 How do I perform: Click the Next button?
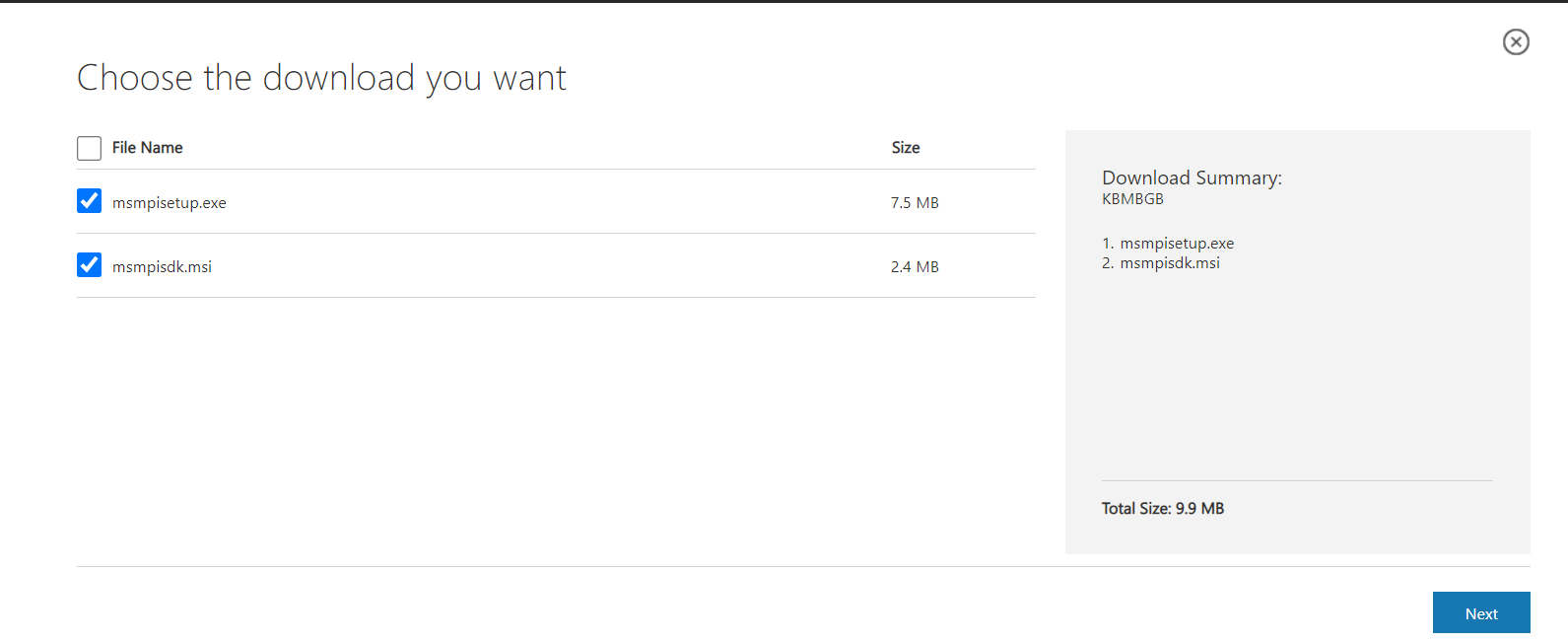point(1481,612)
